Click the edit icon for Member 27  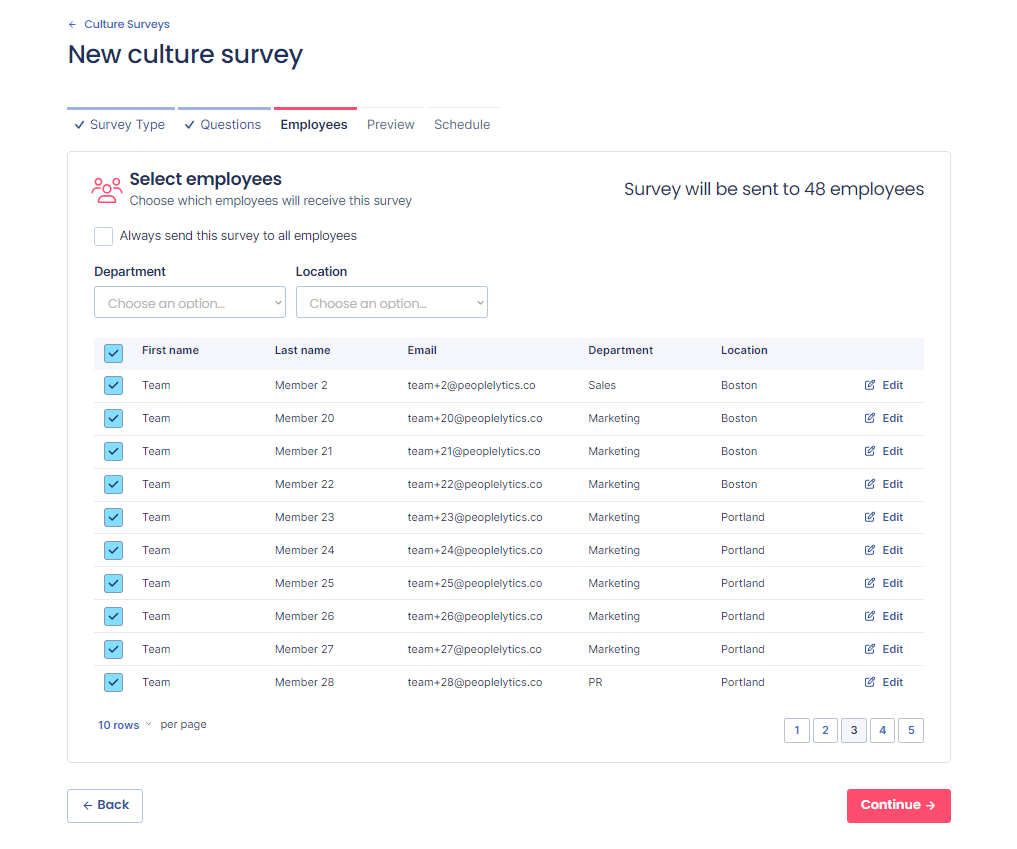click(x=870, y=649)
